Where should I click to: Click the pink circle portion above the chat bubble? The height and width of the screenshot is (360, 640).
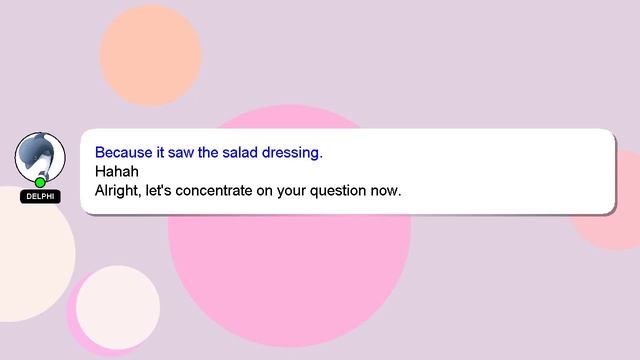pyautogui.click(x=289, y=118)
